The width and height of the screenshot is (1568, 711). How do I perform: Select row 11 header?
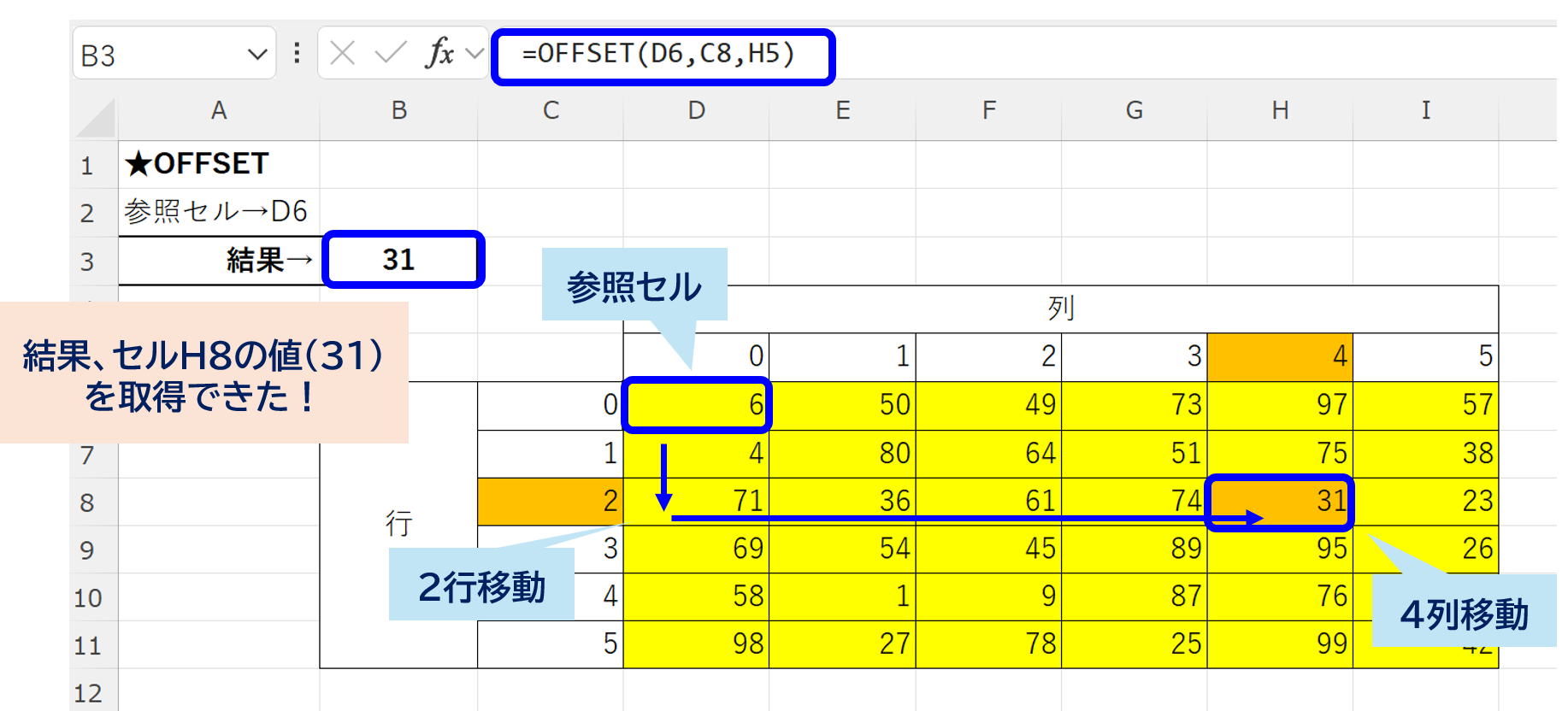pos(87,645)
